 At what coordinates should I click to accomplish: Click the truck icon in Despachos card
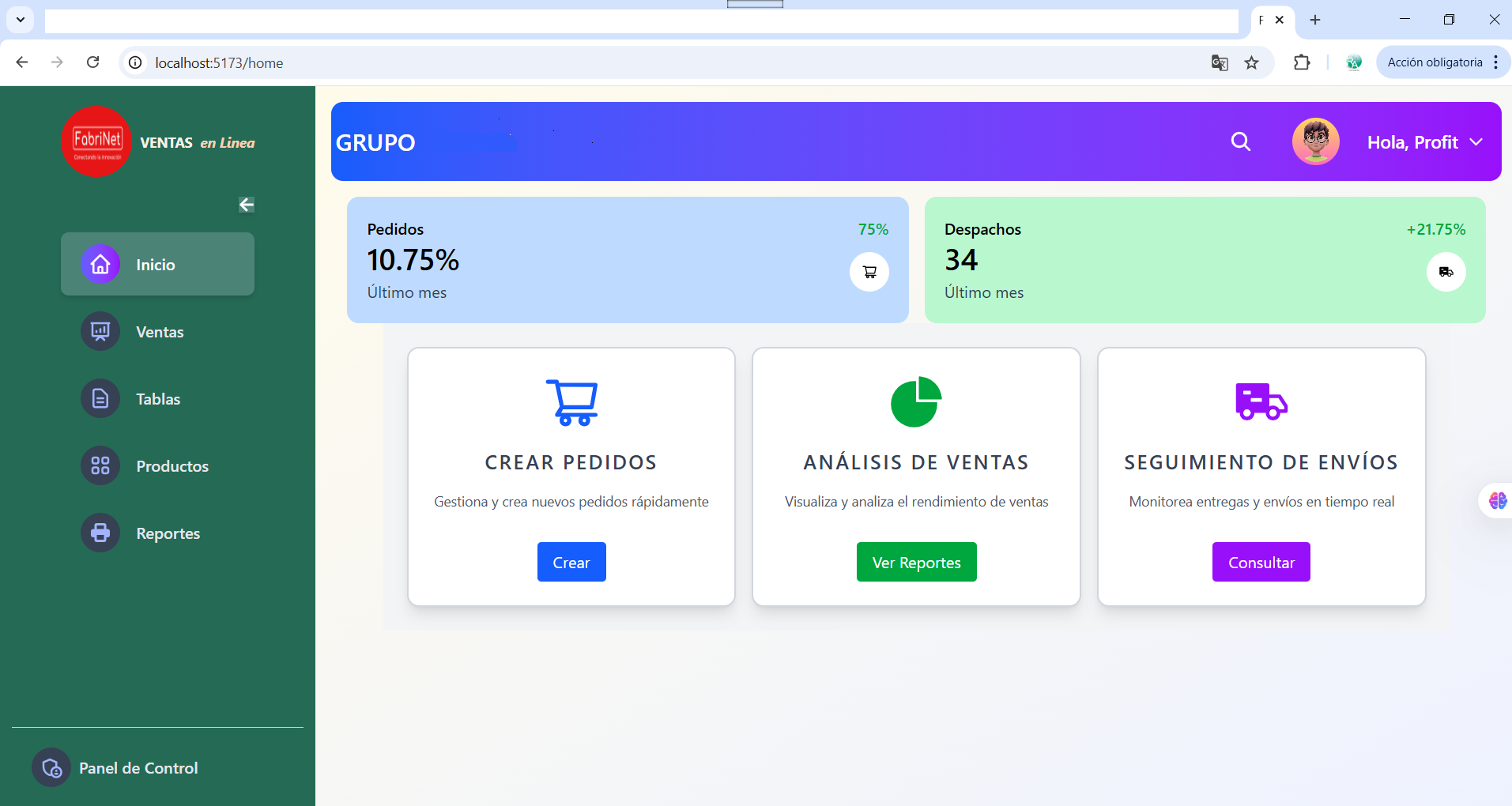coord(1446,272)
